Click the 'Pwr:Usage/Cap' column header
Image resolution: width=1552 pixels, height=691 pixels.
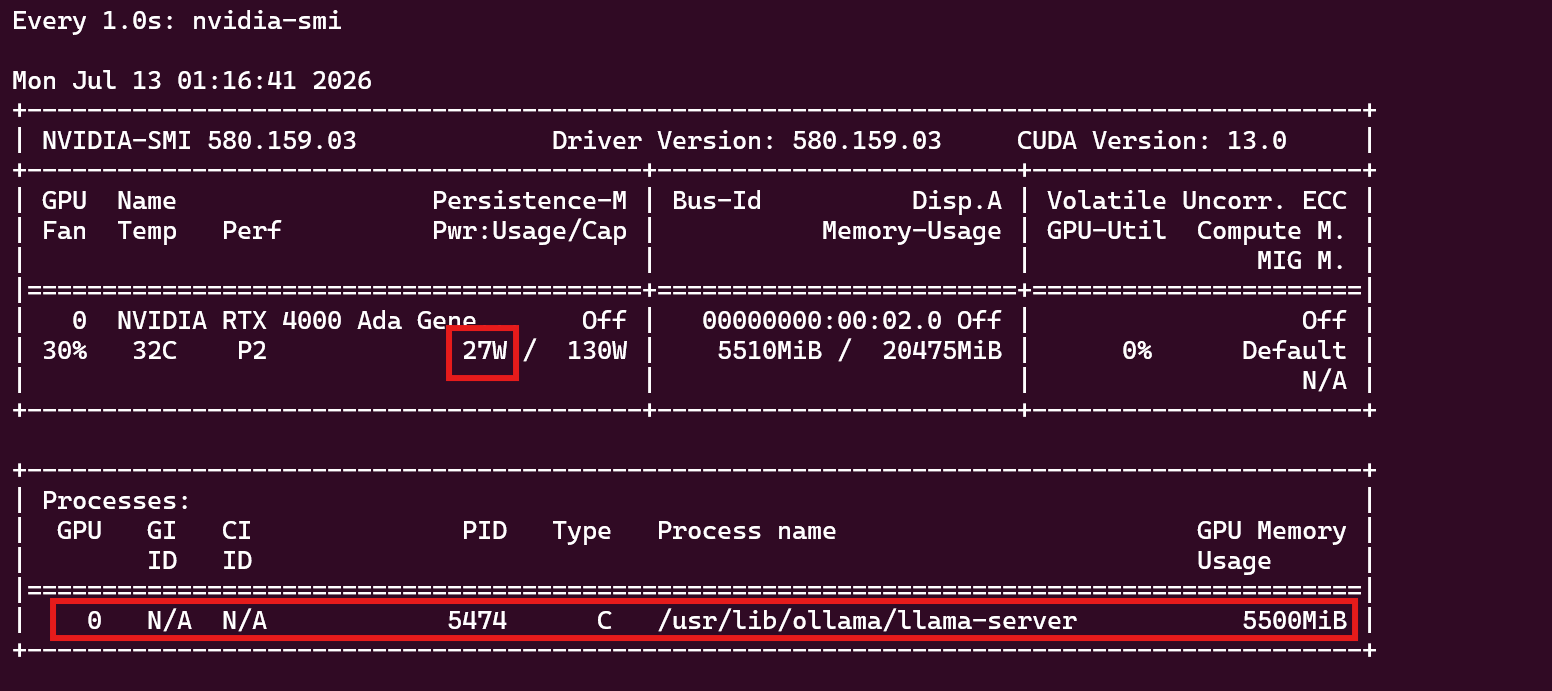[x=529, y=231]
